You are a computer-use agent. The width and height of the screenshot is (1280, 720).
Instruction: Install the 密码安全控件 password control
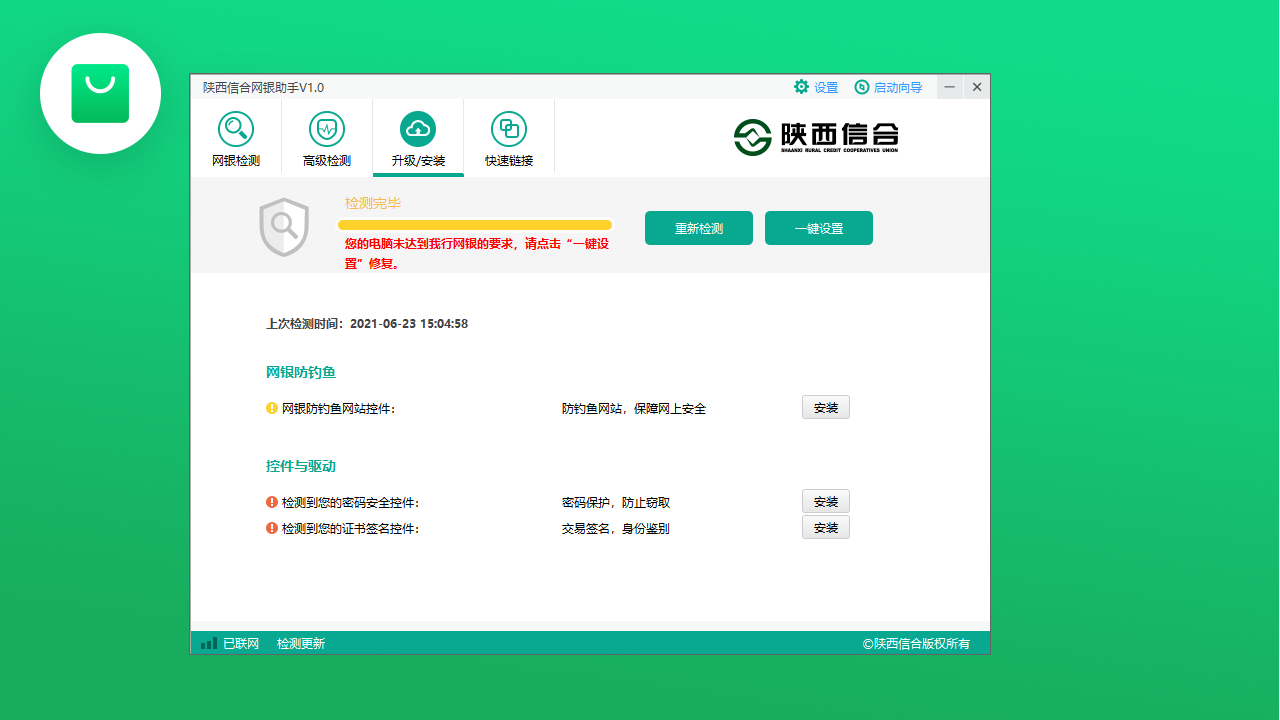(x=825, y=501)
